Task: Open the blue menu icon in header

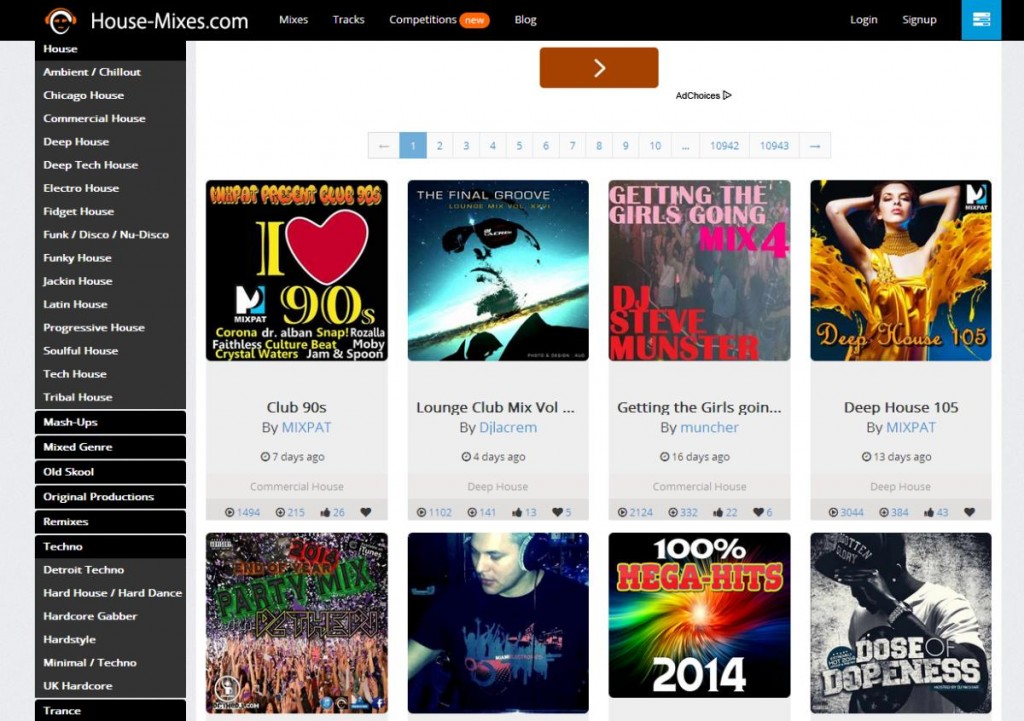Action: [x=980, y=20]
